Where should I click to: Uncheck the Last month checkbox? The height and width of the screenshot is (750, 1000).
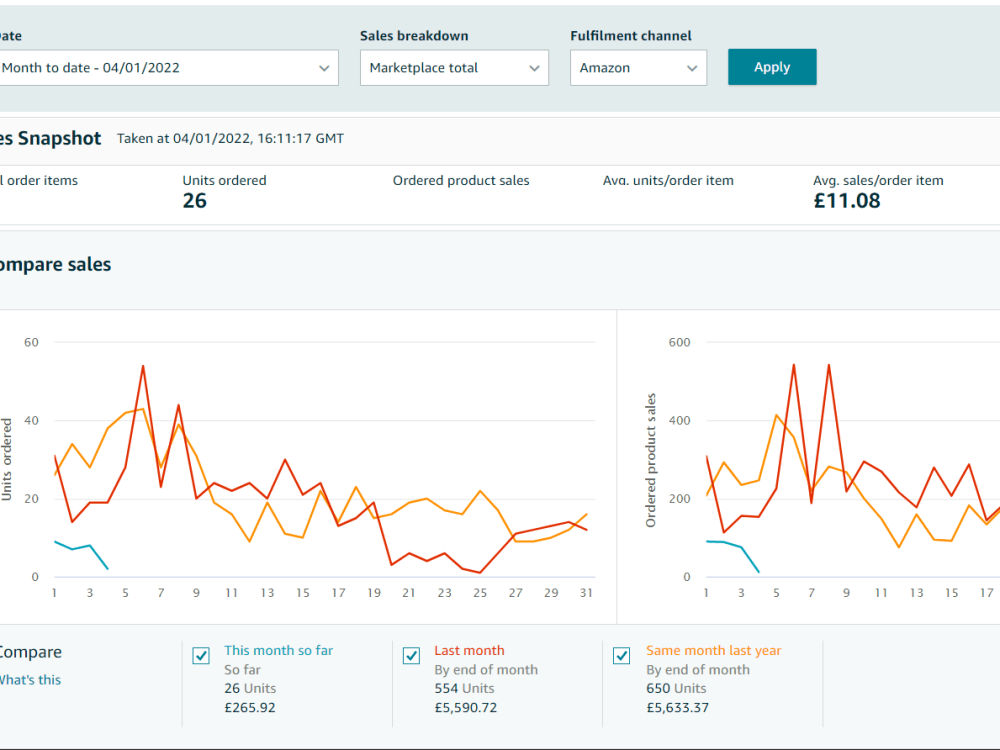tap(411, 656)
